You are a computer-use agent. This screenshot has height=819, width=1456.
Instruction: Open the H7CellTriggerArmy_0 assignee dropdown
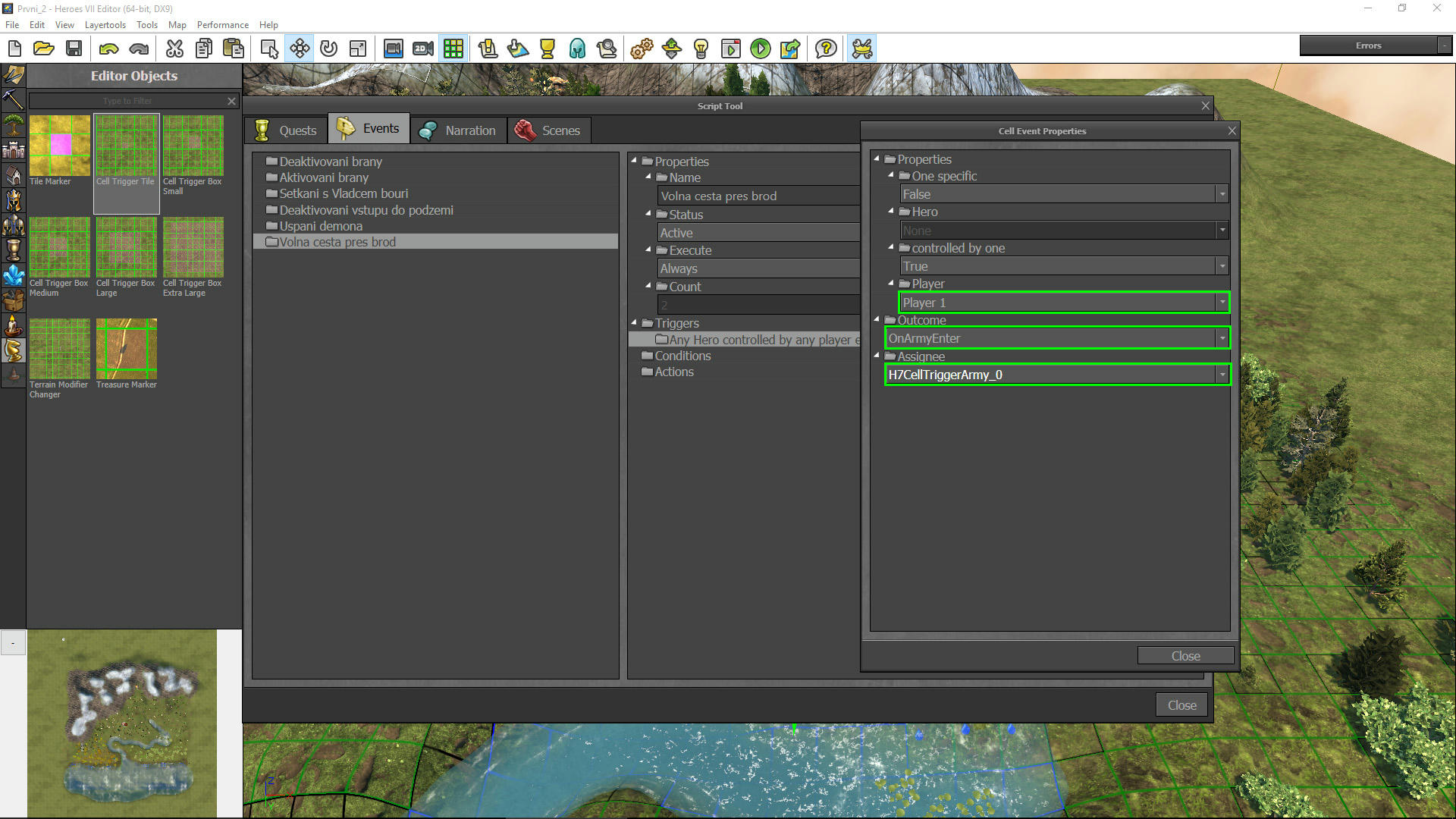[1057, 375]
